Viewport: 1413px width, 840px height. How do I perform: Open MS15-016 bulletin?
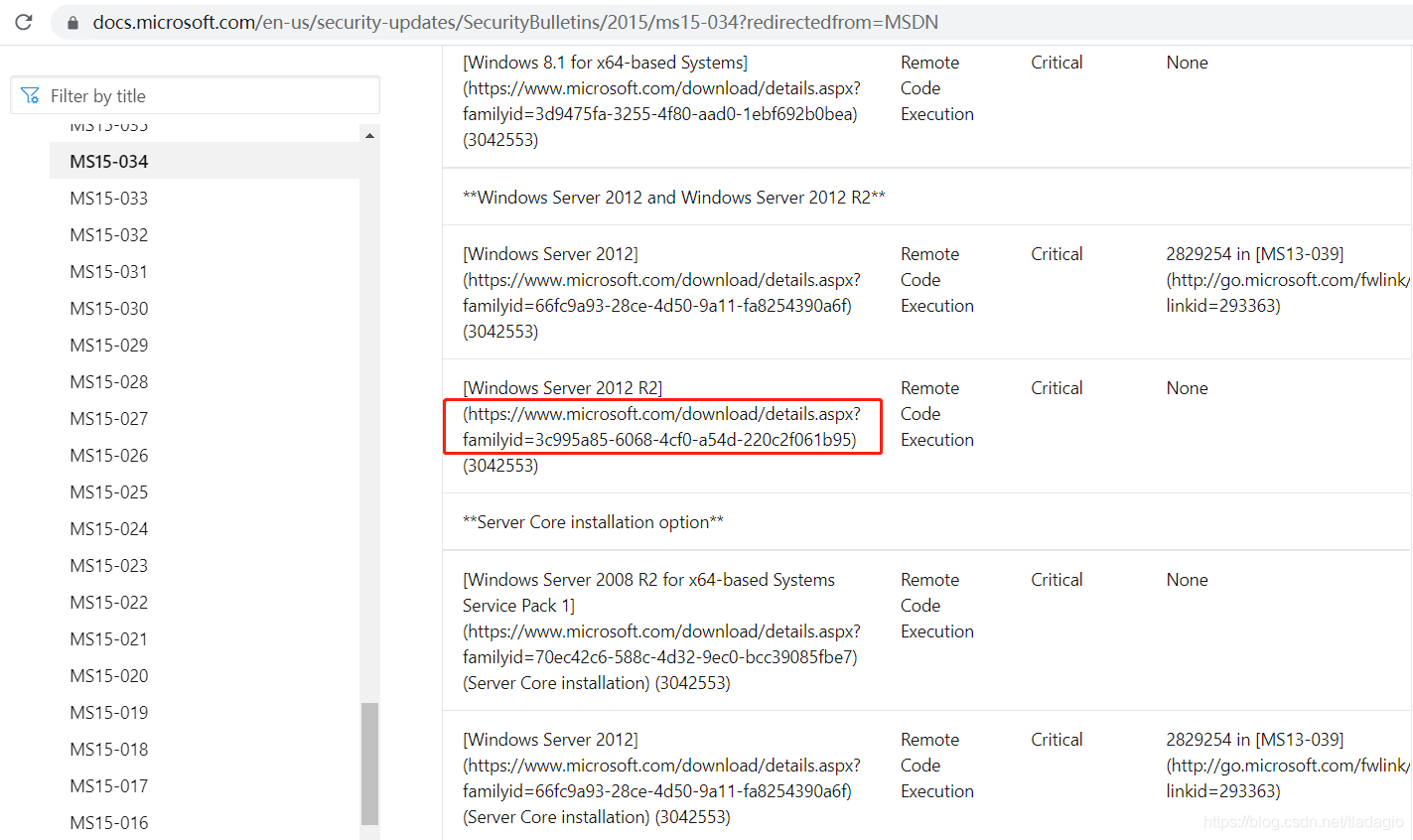click(108, 822)
